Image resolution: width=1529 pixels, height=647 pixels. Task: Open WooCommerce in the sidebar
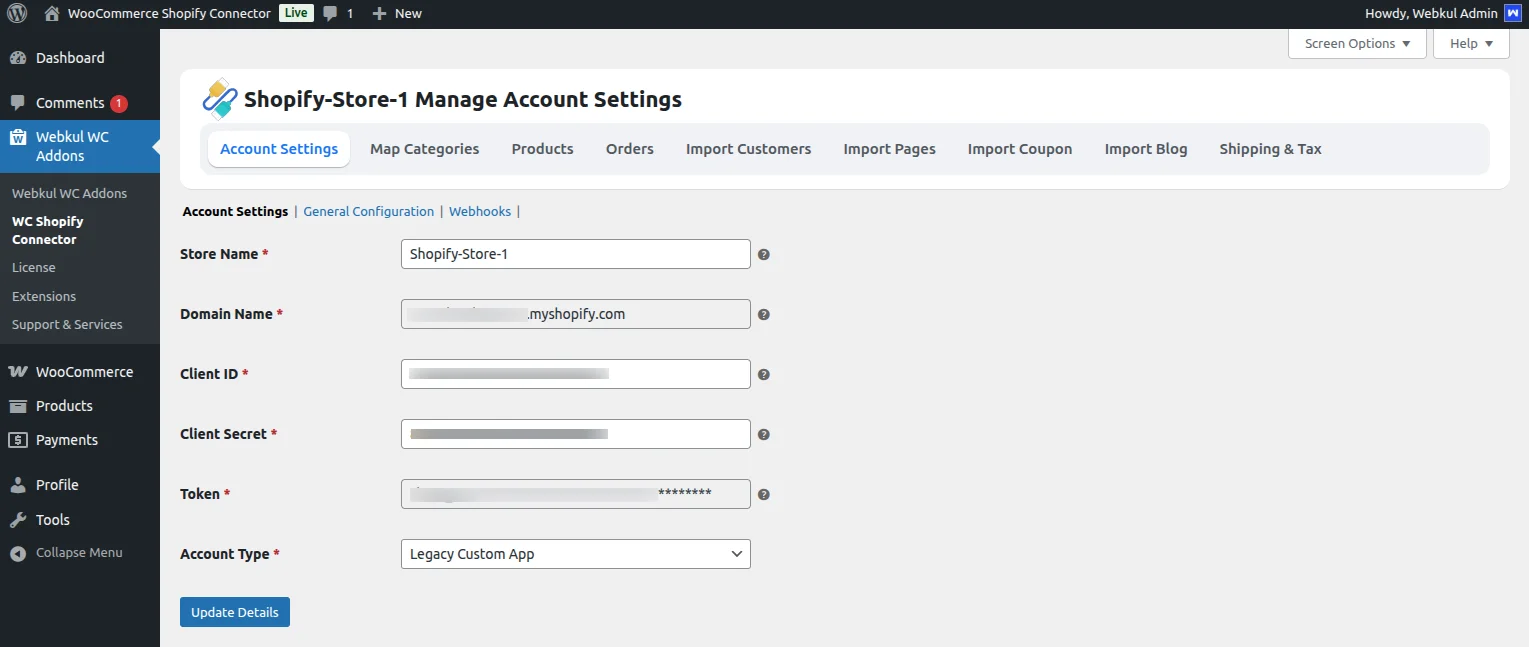click(x=84, y=372)
